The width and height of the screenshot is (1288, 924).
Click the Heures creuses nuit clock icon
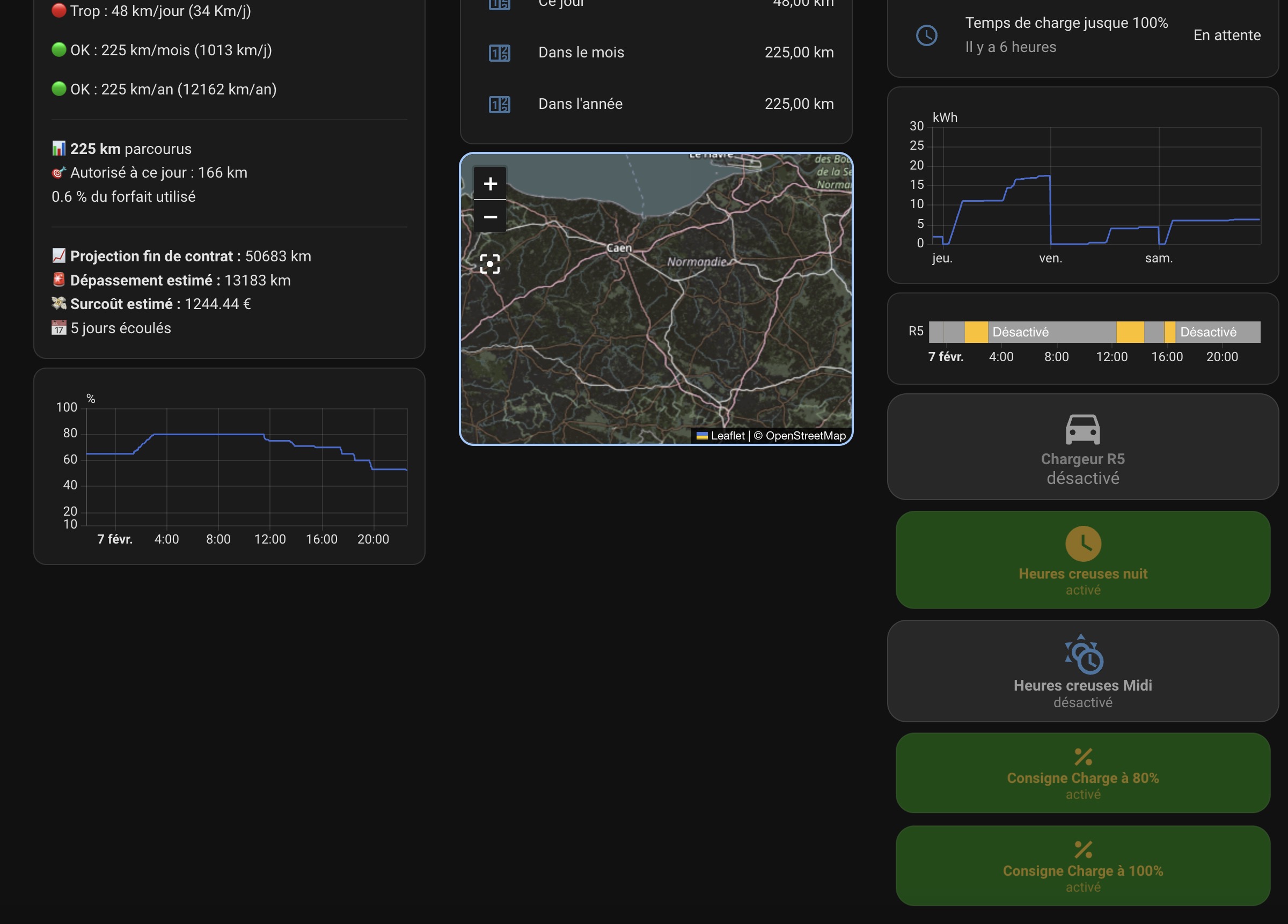tap(1082, 544)
